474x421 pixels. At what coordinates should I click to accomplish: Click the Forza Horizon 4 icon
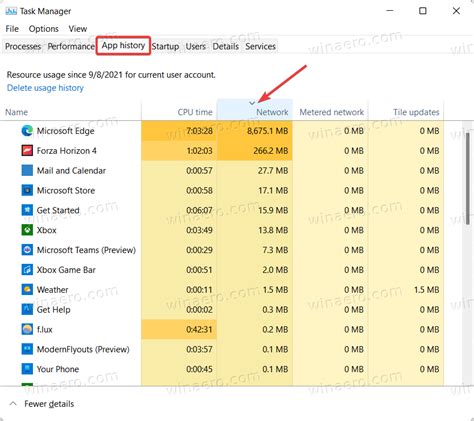(27, 151)
